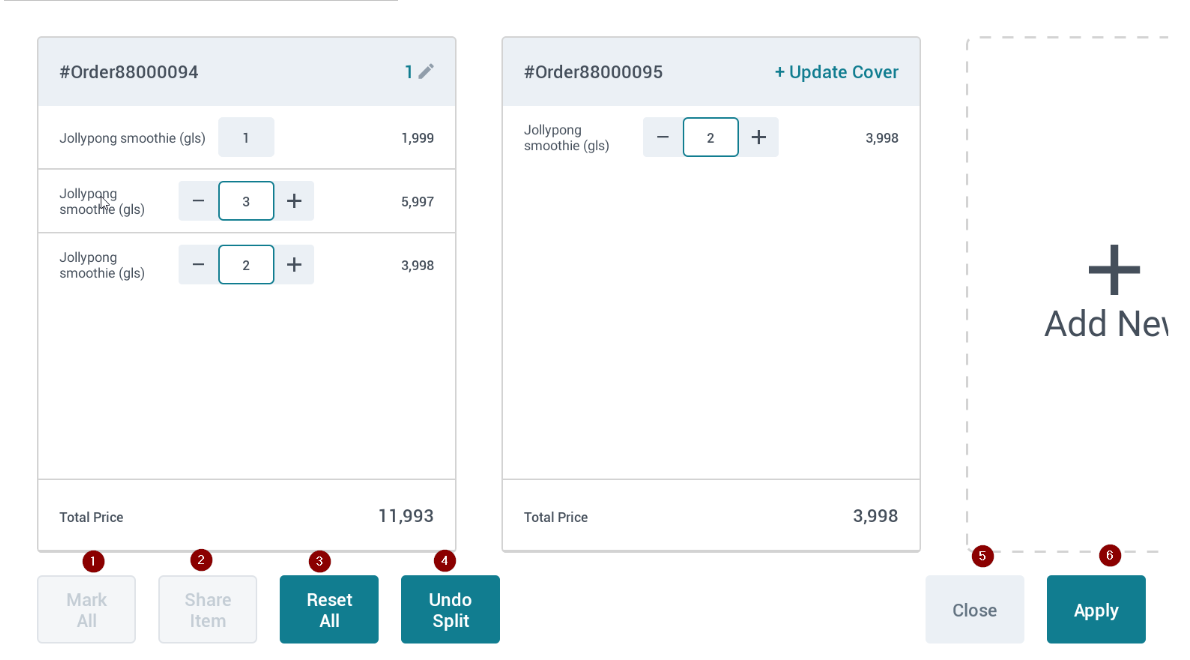Increase smoothie quantity in Order88000095
The height and width of the screenshot is (660, 1190).
click(759, 137)
